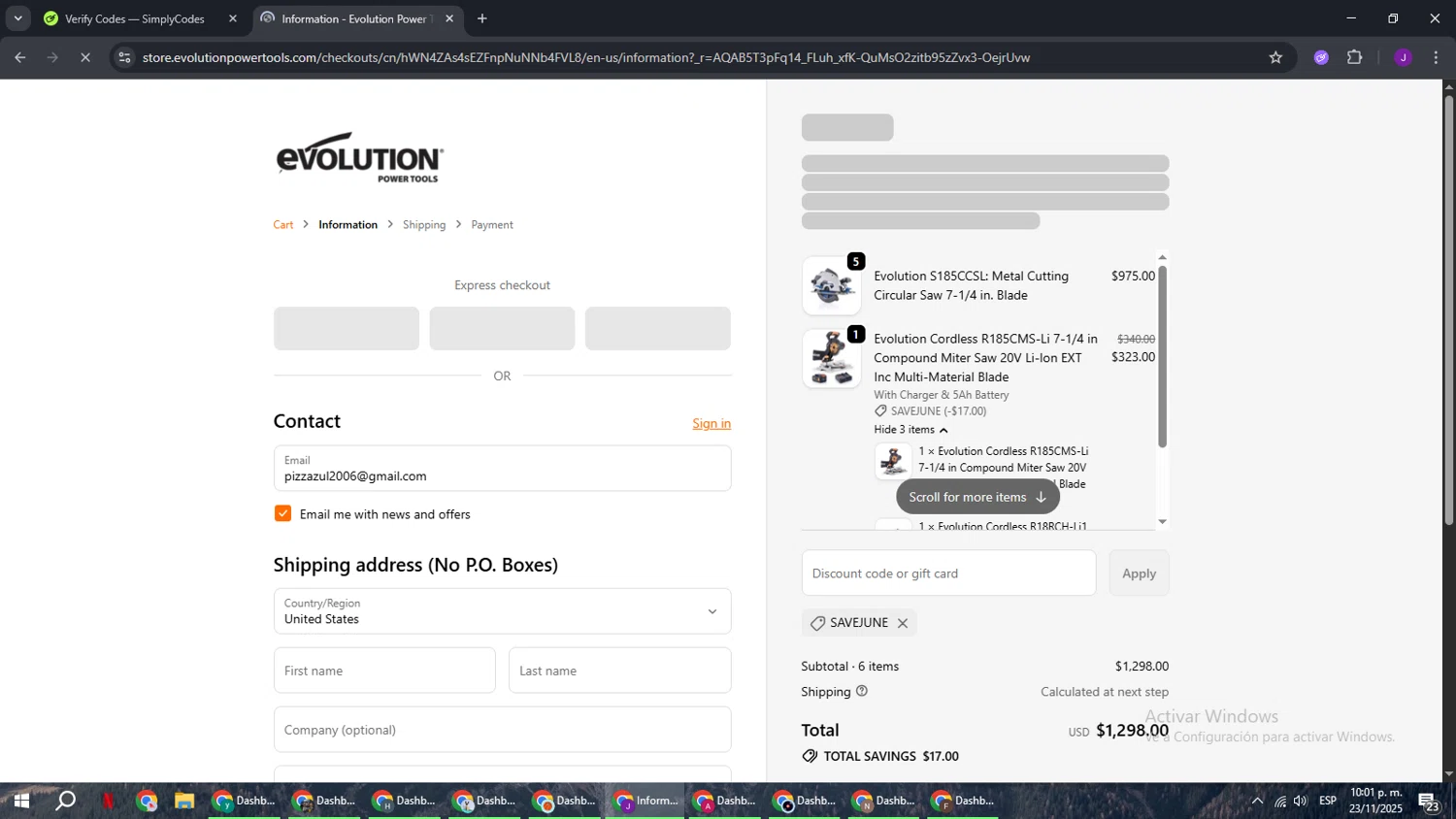1456x819 pixels.
Task: Open the Country/Region dropdown
Action: [502, 611]
